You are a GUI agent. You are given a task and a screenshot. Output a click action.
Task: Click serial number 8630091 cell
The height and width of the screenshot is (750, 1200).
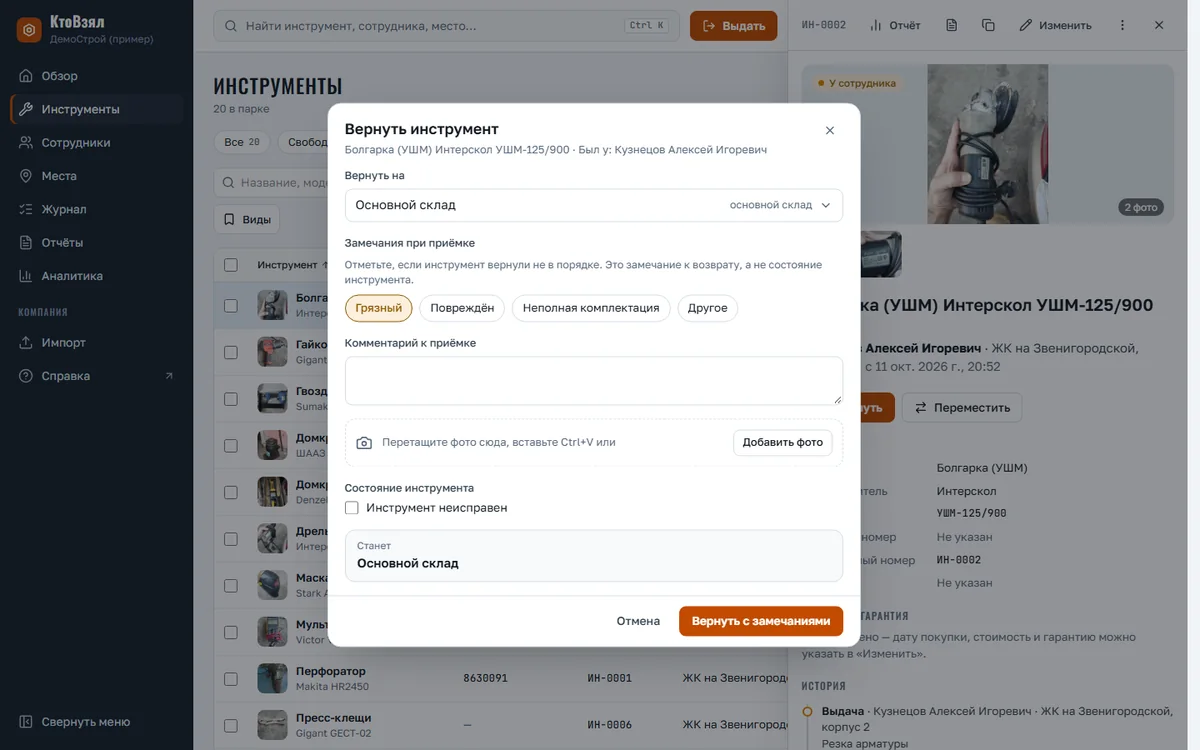click(x=485, y=678)
